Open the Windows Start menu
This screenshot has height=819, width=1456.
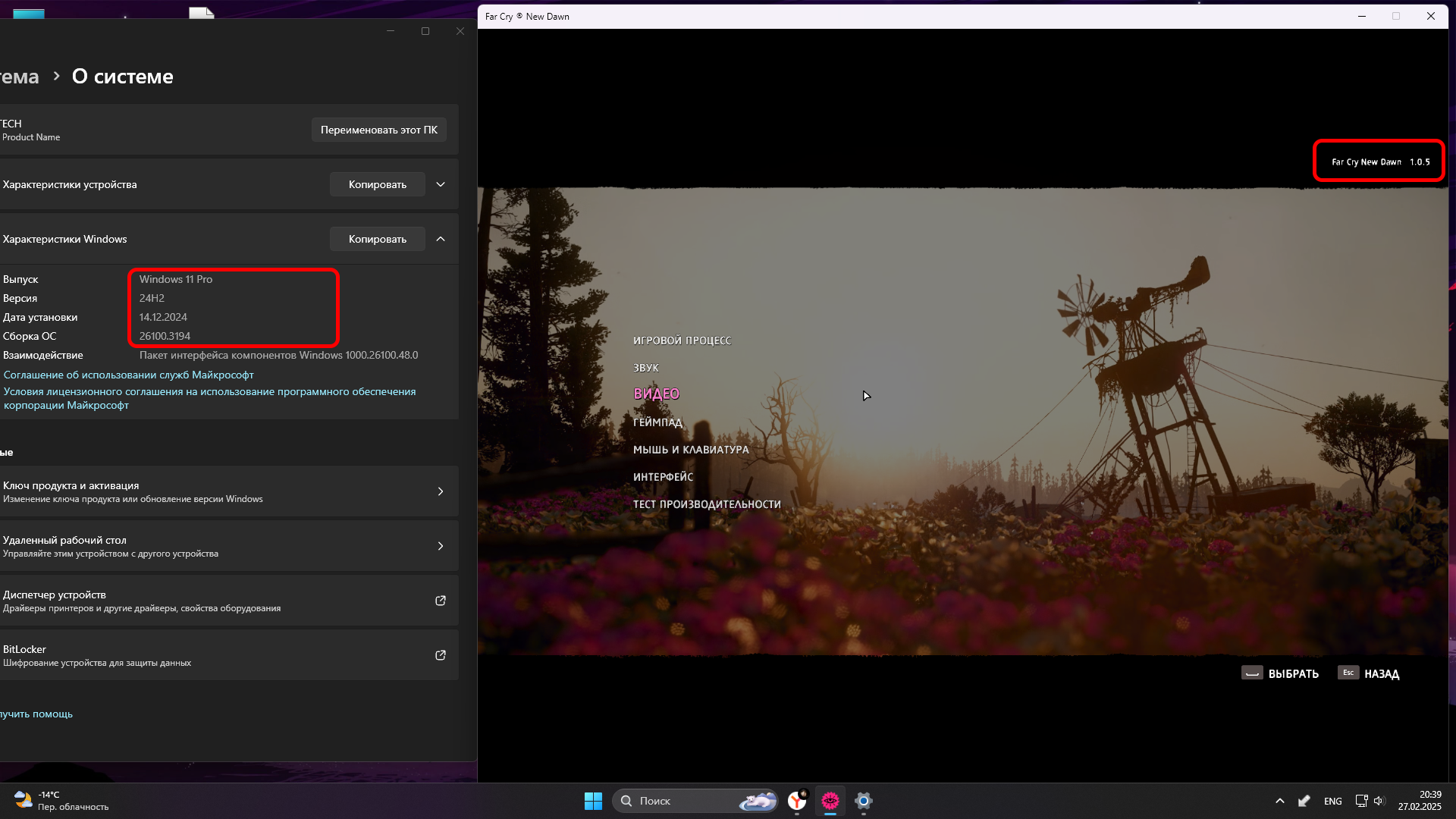593,801
